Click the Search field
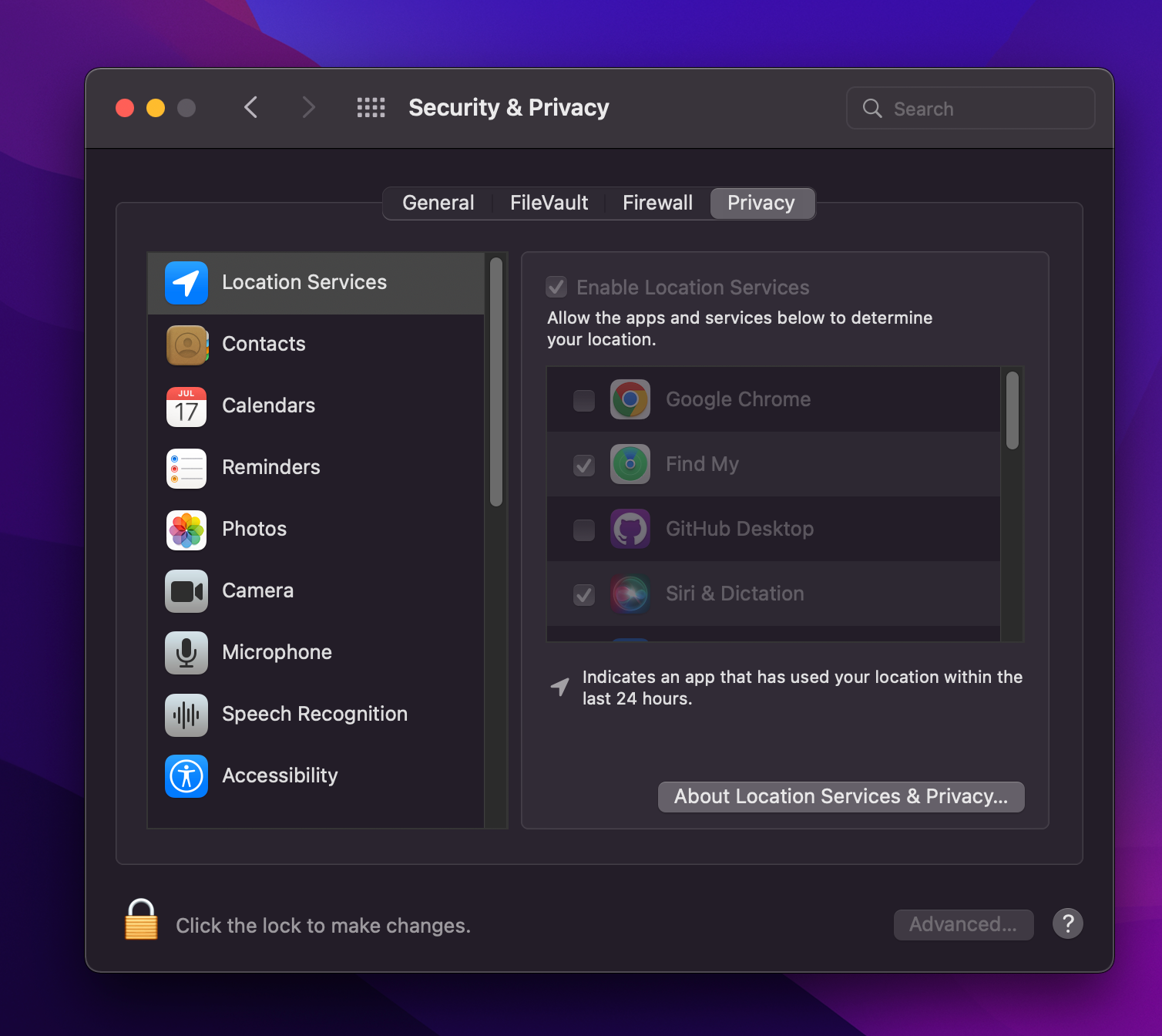 (x=971, y=109)
